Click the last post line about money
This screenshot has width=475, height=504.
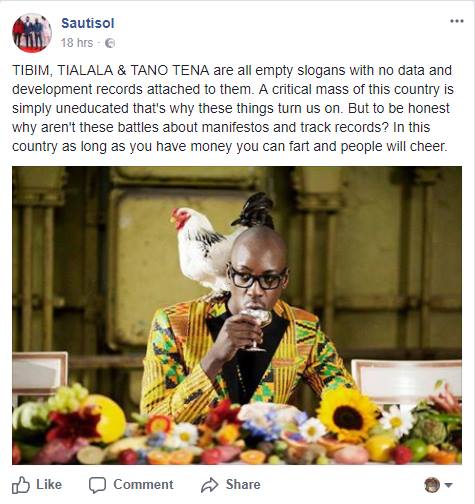click(x=229, y=146)
